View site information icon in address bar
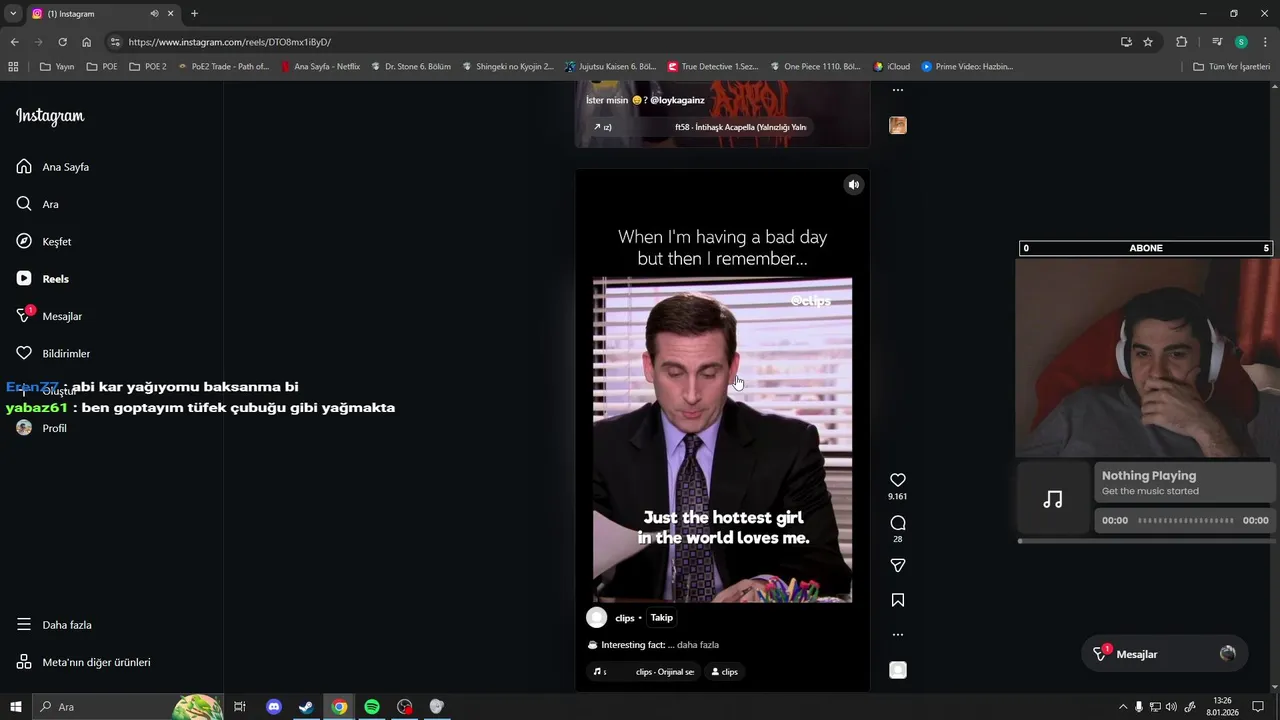Screen dimensions: 1280x720 [x=115, y=42]
